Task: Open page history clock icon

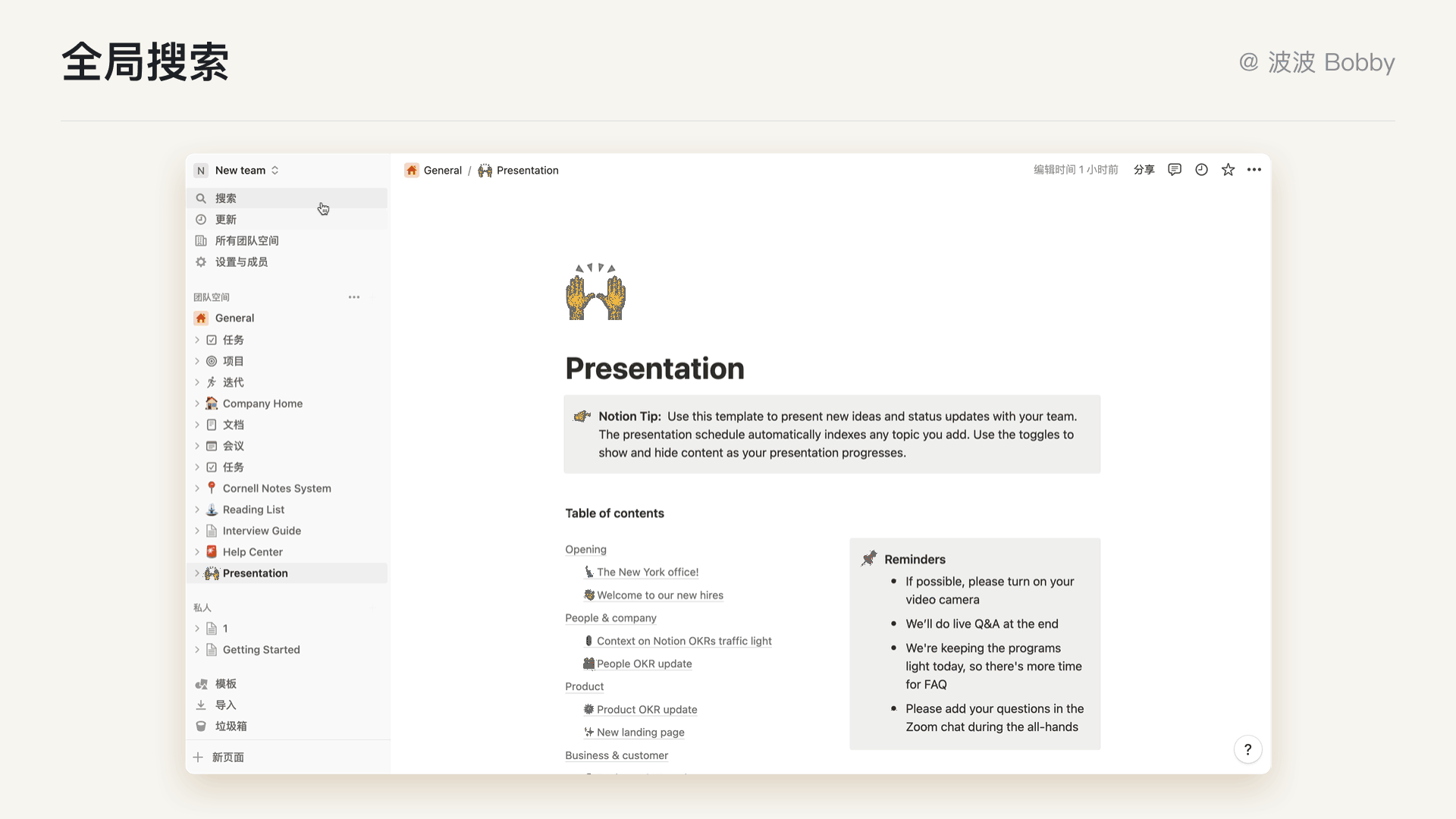Action: pos(1201,170)
